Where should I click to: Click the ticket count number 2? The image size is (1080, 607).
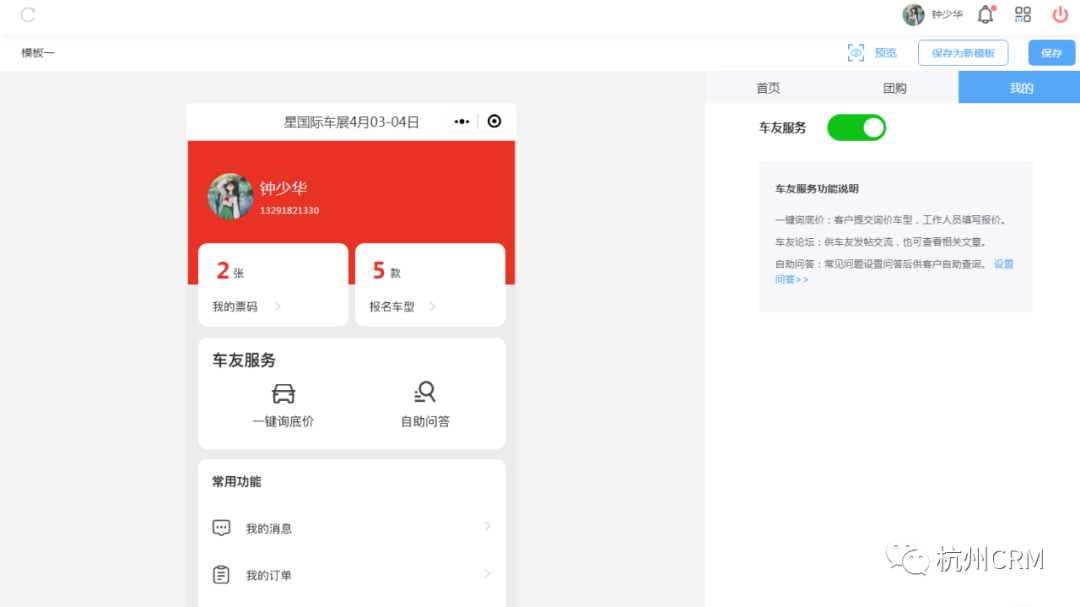(222, 270)
